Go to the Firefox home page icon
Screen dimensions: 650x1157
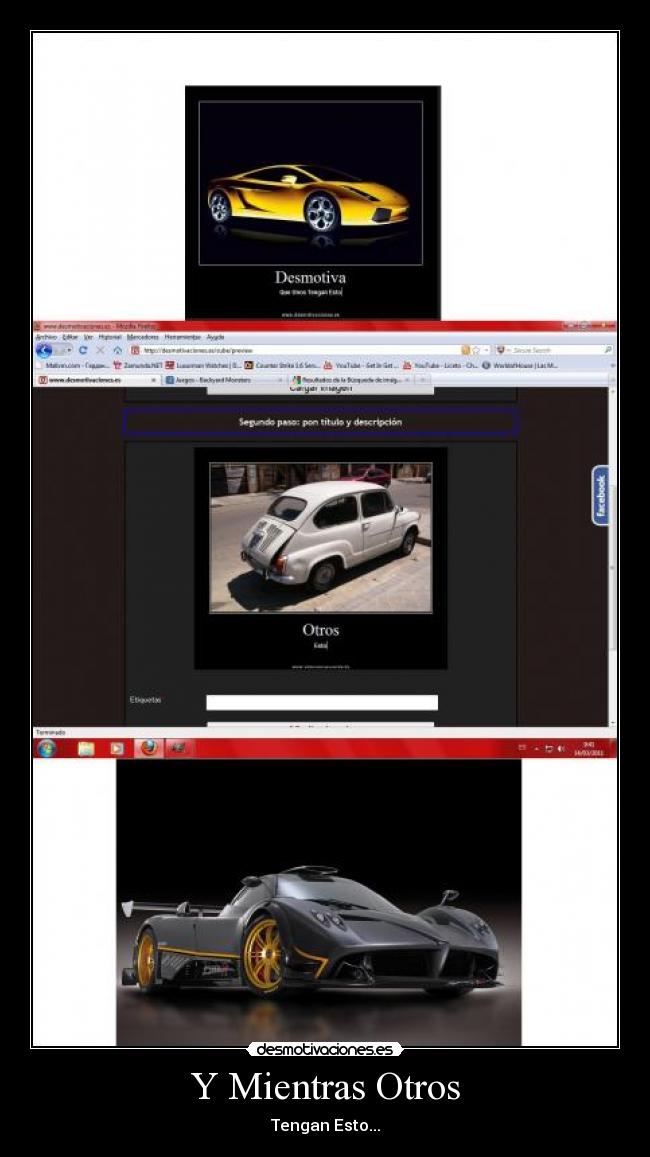(117, 350)
